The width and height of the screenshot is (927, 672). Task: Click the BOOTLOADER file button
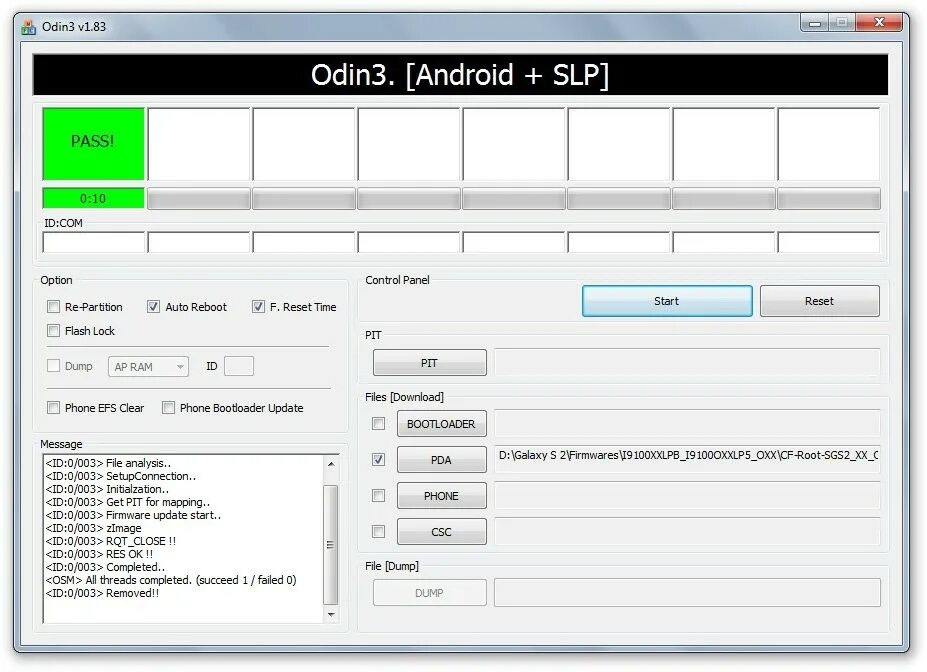click(441, 424)
